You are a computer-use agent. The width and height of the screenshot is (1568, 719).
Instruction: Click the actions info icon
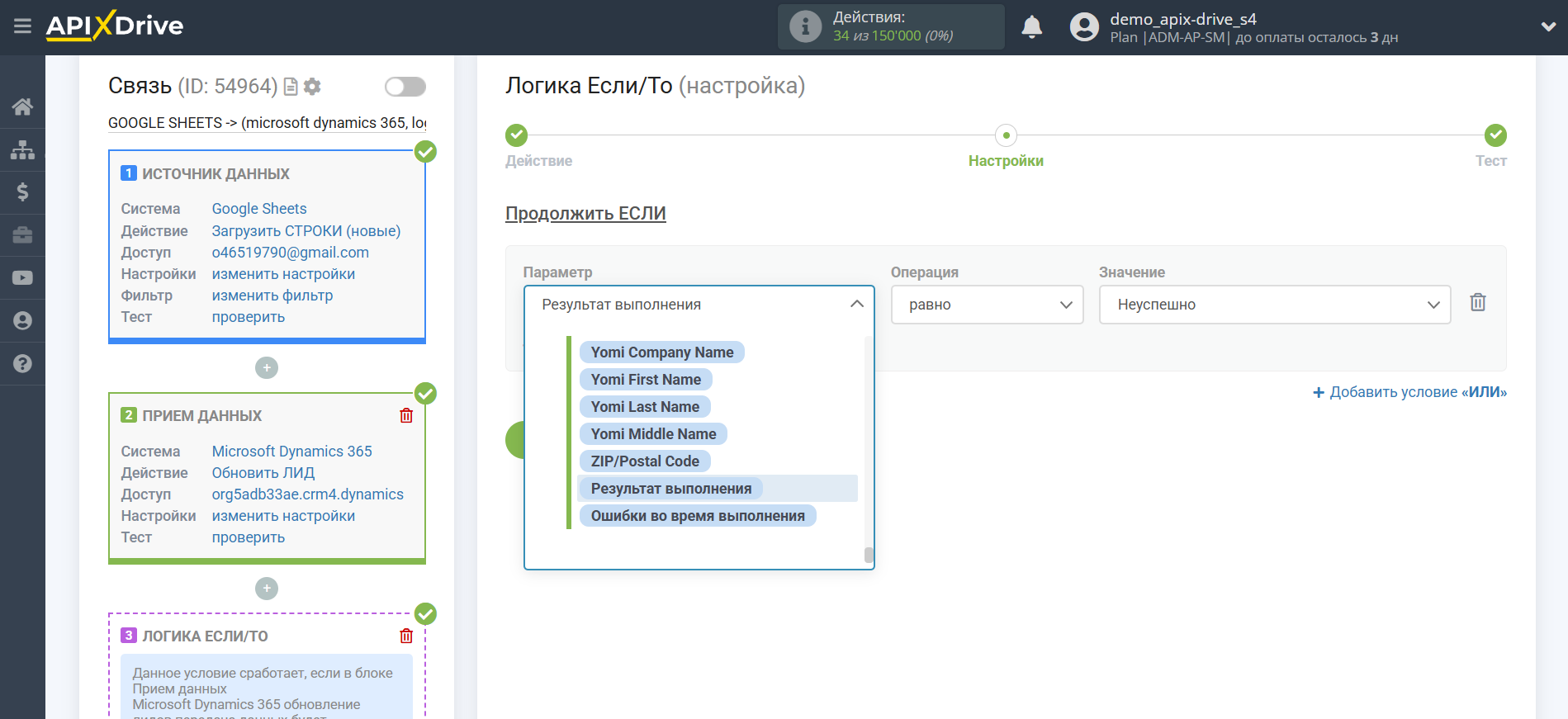click(x=805, y=26)
